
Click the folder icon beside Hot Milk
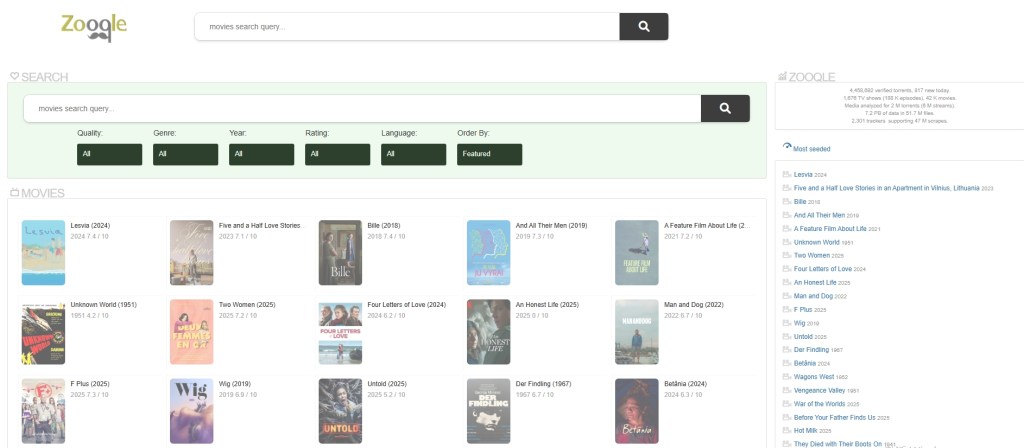(787, 430)
